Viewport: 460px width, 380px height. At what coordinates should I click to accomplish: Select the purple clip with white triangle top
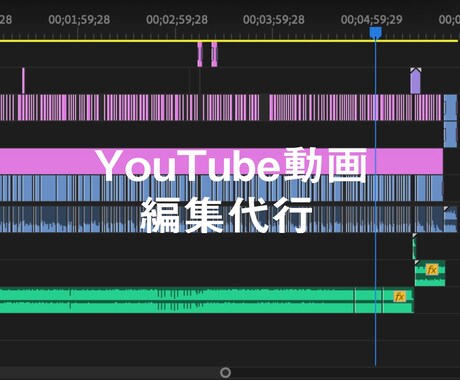point(415,81)
